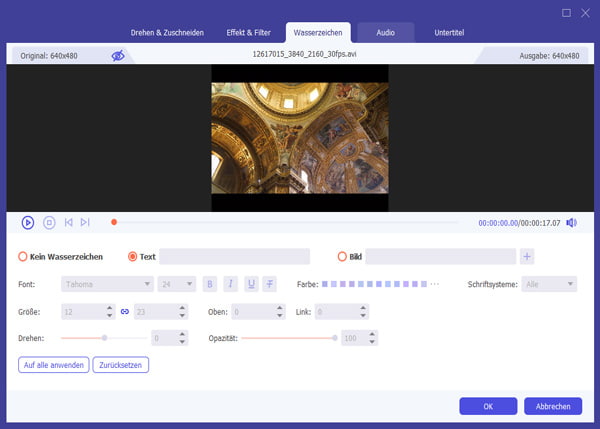Select the Bild watermark radio button
This screenshot has height=429, width=600.
click(x=342, y=257)
